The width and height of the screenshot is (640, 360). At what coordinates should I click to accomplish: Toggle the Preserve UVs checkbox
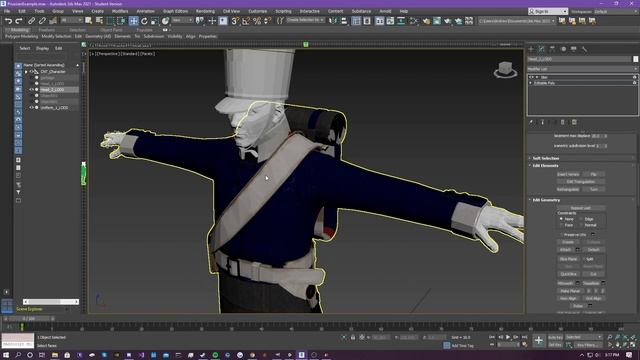pos(562,235)
